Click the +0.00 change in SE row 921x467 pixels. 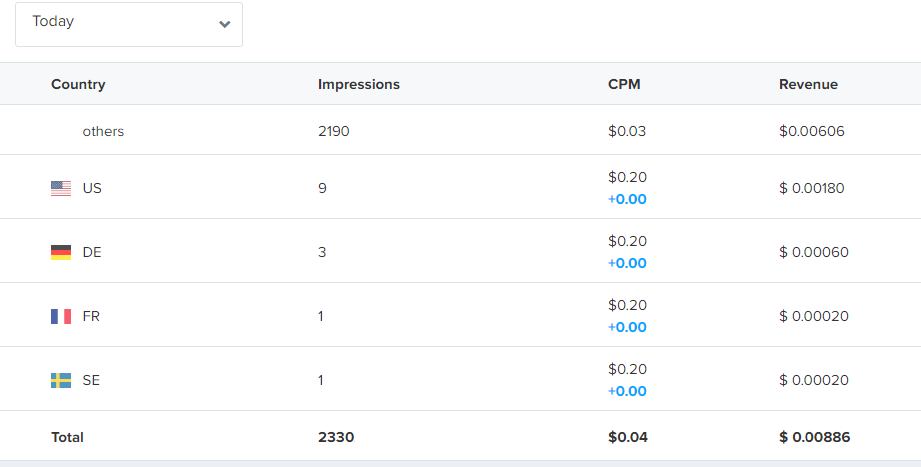[627, 391]
